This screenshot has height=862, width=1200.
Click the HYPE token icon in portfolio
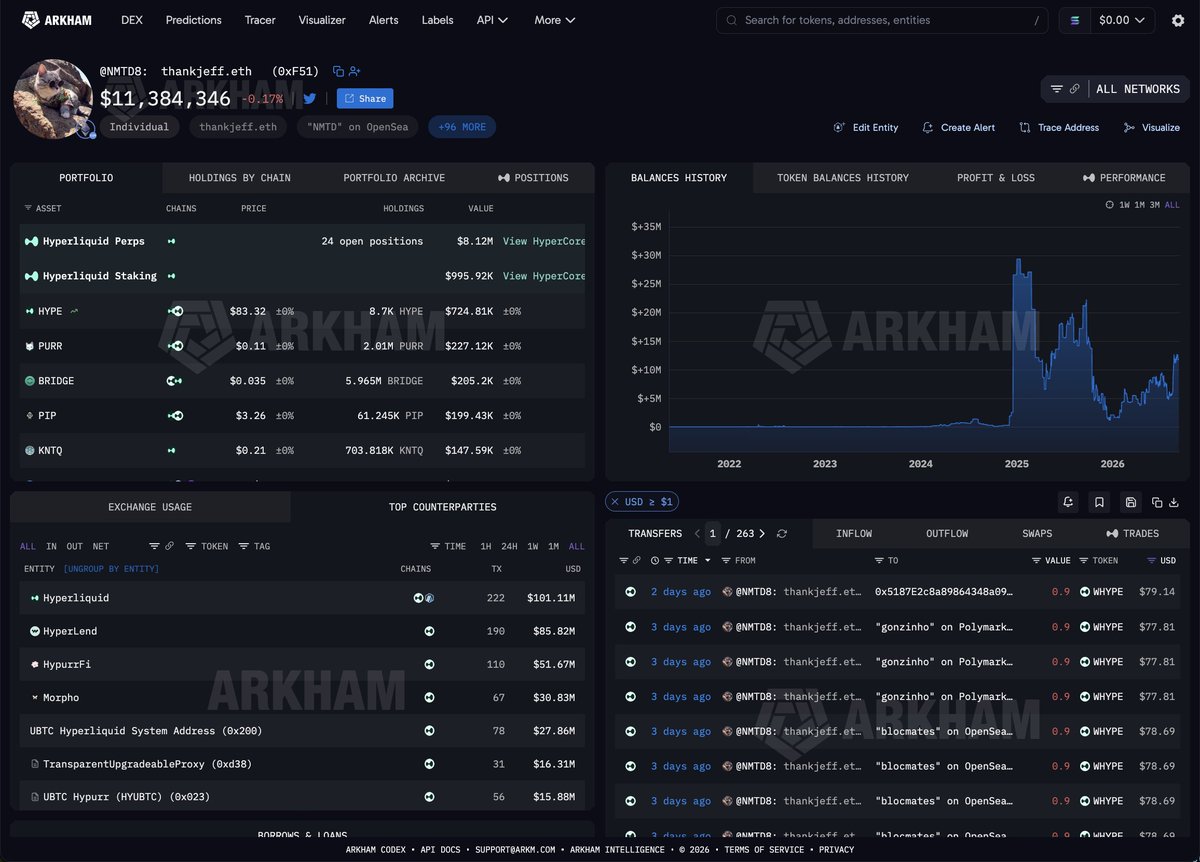coord(30,311)
